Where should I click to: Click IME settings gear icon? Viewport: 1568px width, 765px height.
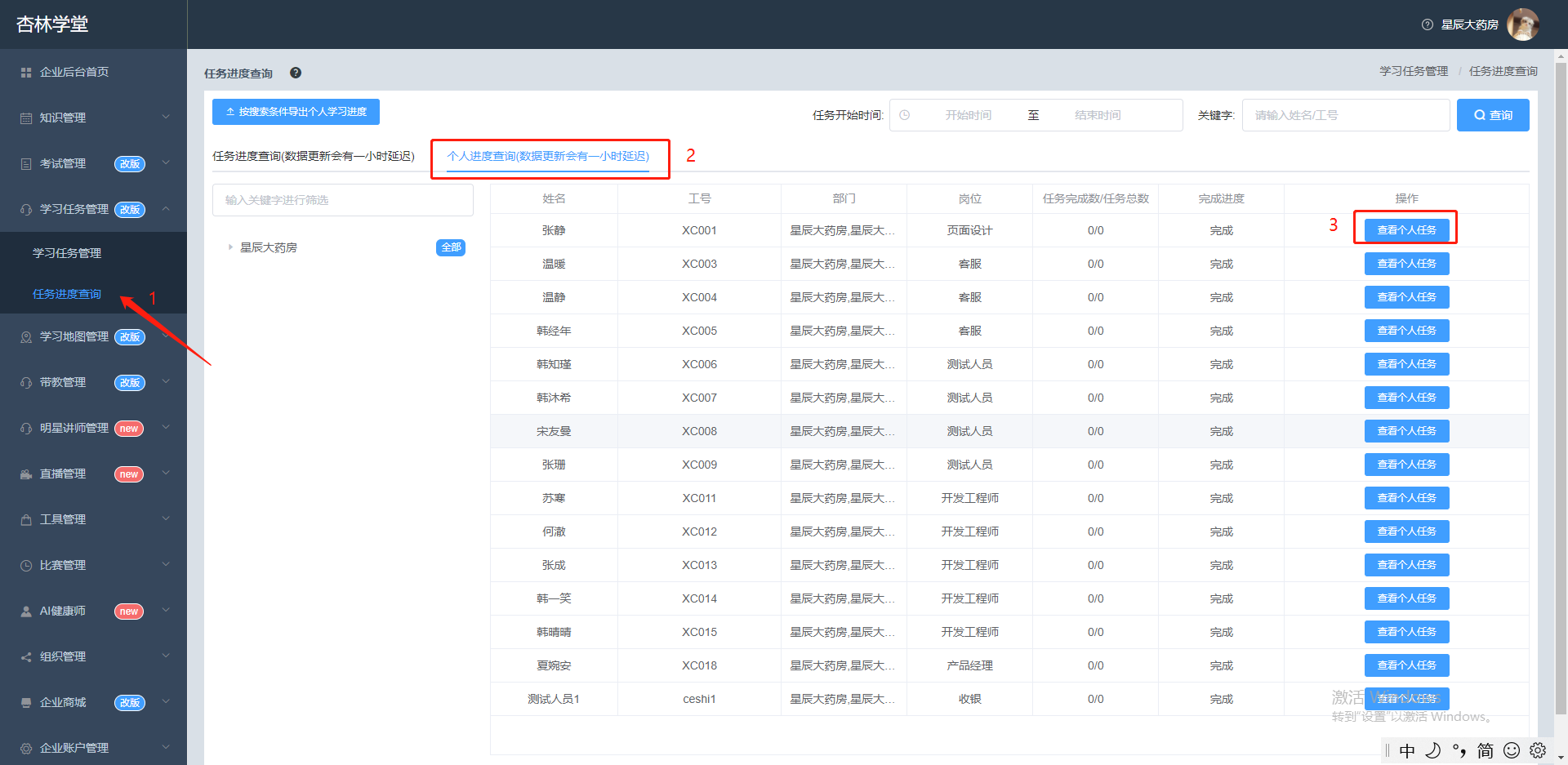point(1538,750)
